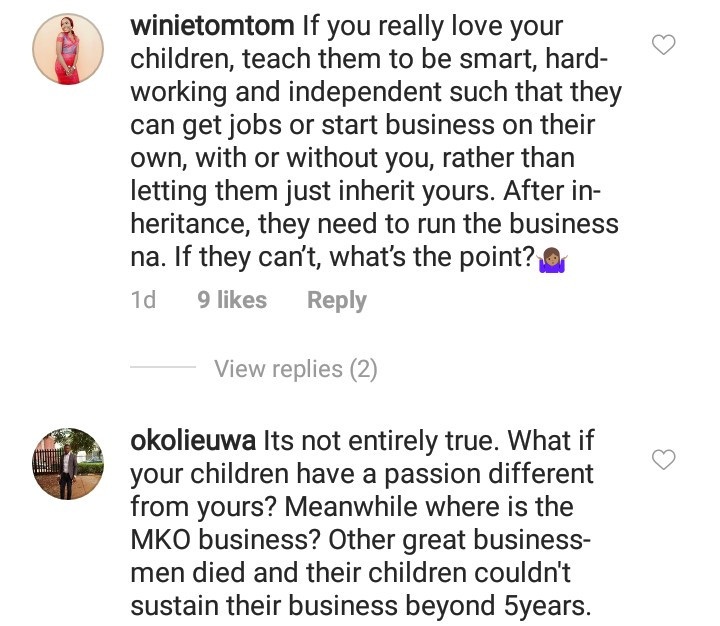The width and height of the screenshot is (720, 626).
Task: Like winietomtom's comment with the heart
Action: coord(664,44)
